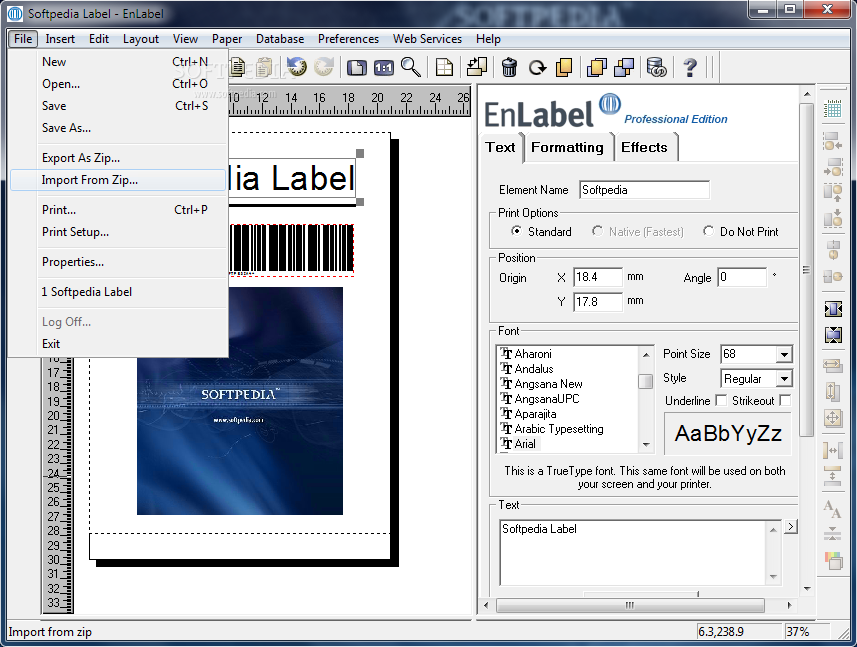Enable the Underline checkbox
857x647 pixels.
pos(721,401)
